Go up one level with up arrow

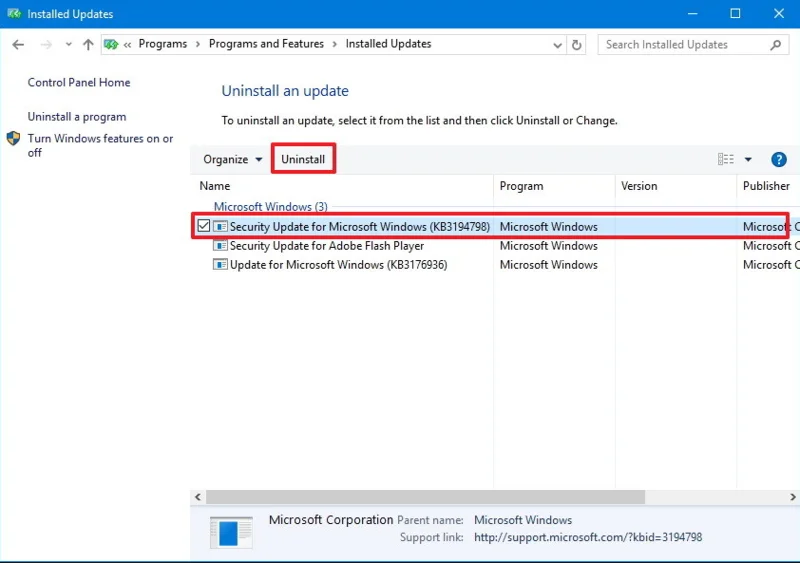click(x=88, y=45)
